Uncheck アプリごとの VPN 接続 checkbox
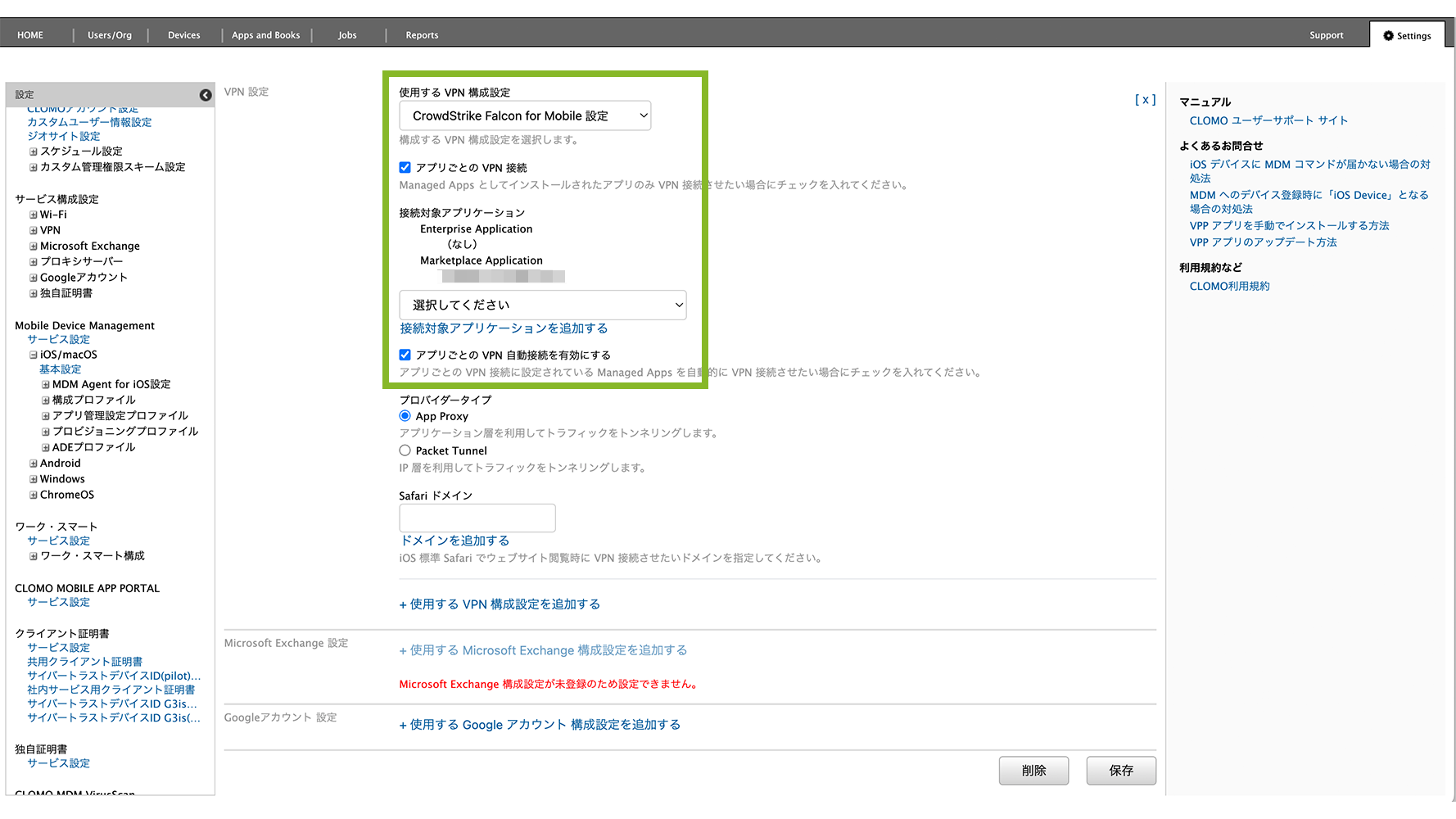Image resolution: width=1456 pixels, height=819 pixels. pyautogui.click(x=405, y=168)
